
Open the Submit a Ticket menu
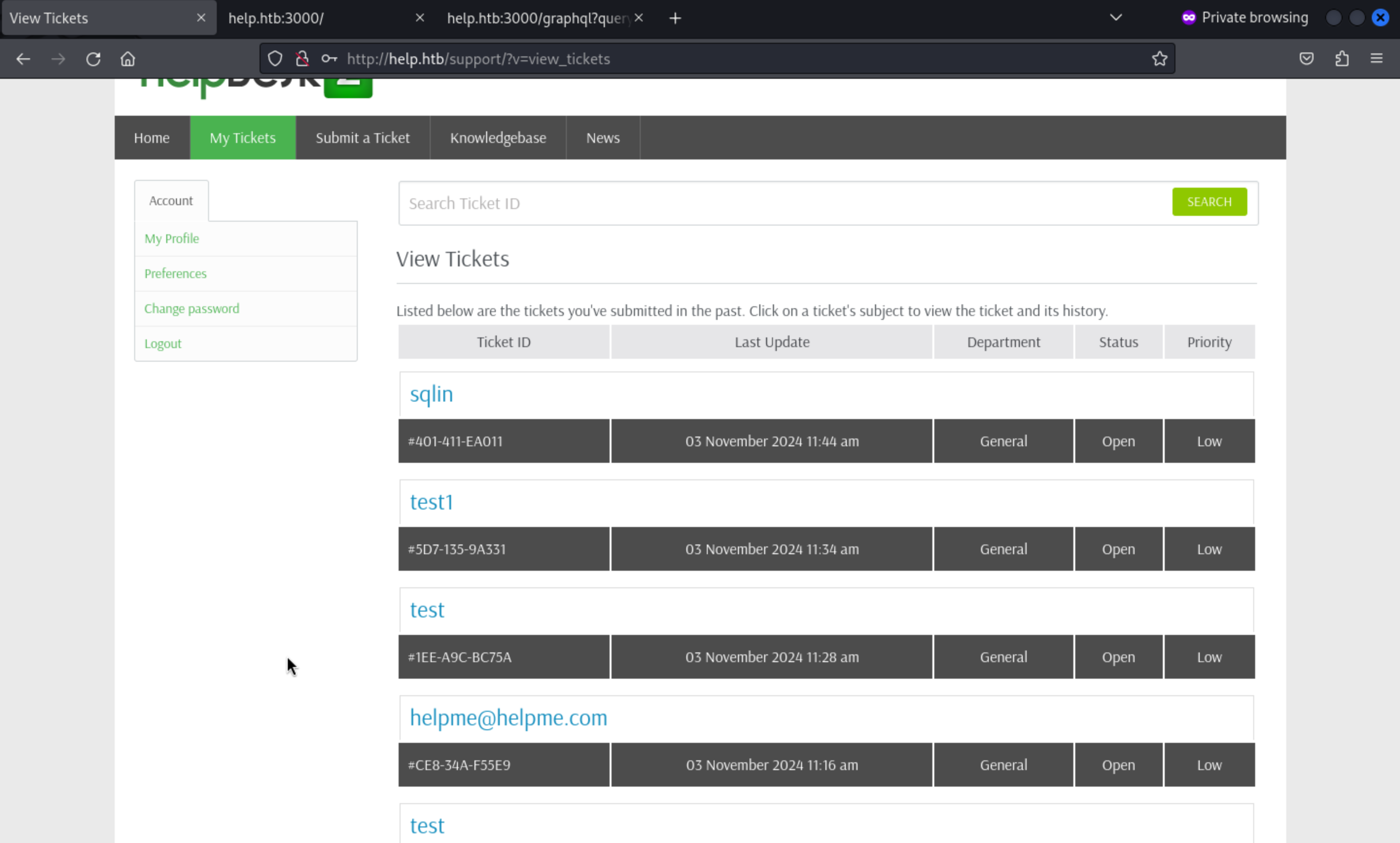click(x=362, y=138)
